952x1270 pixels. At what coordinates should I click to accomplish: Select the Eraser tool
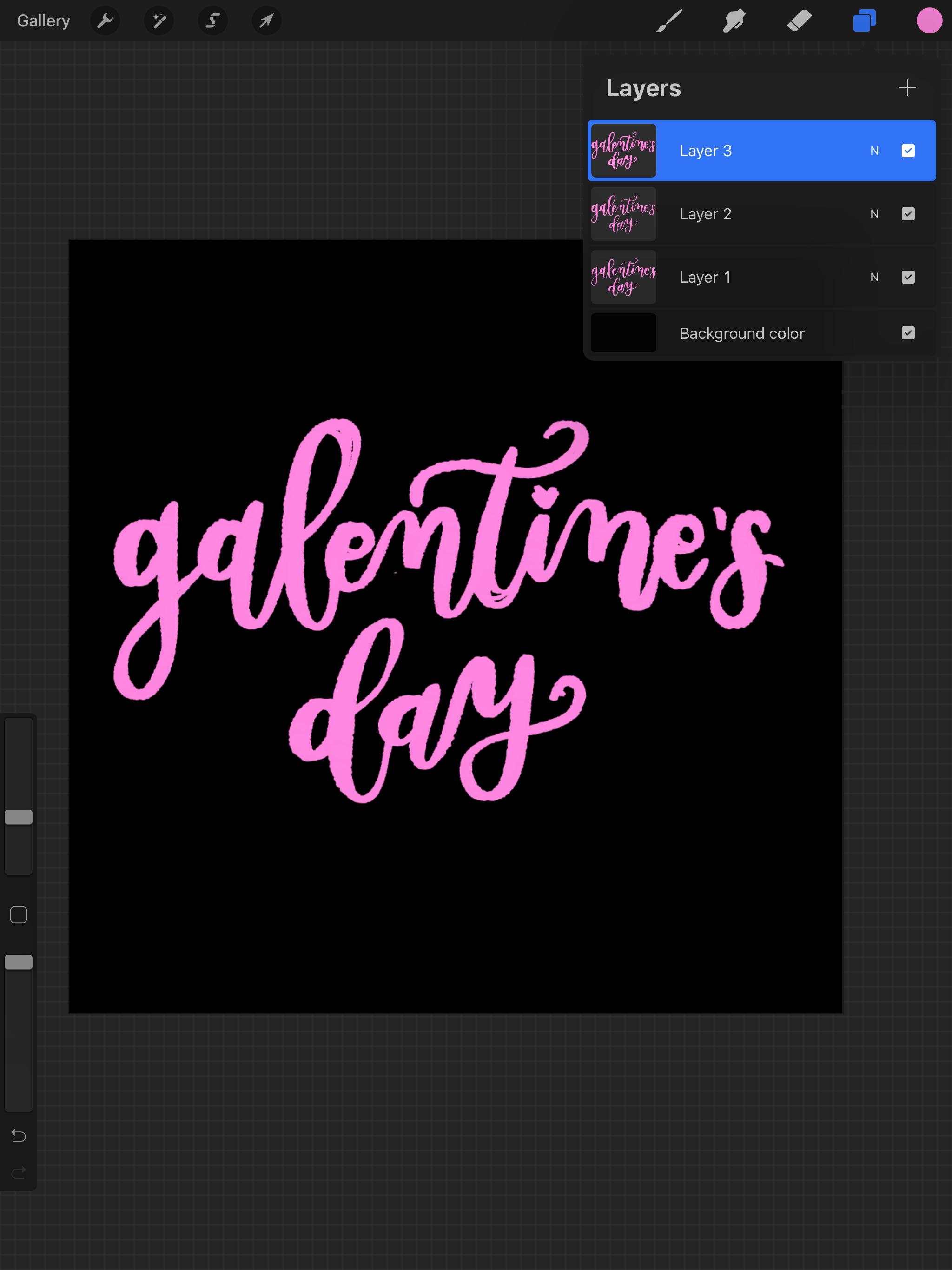pos(799,21)
